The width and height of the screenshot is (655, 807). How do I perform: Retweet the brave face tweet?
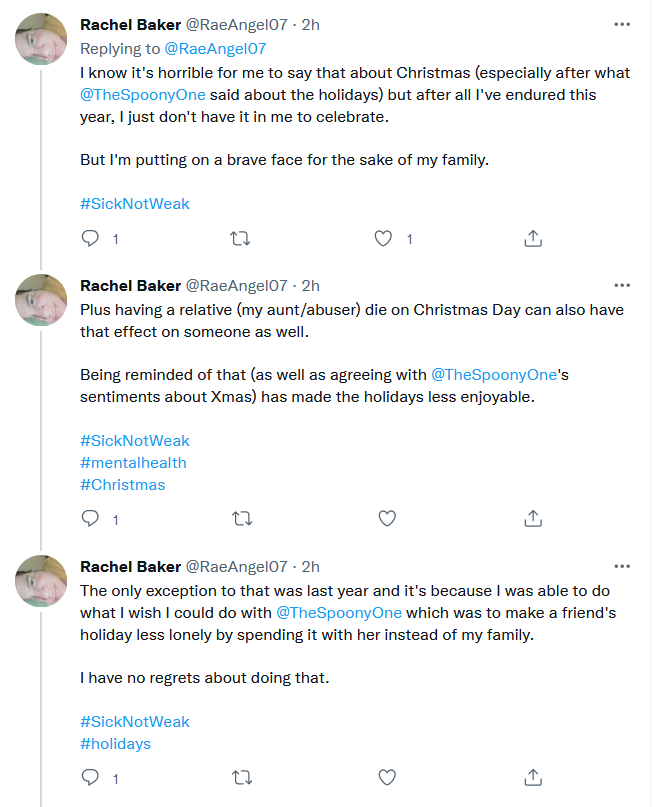(240, 238)
